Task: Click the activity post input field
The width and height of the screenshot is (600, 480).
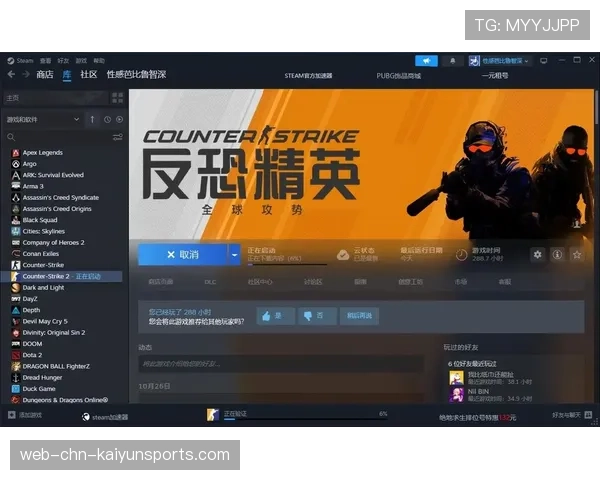Action: (x=281, y=364)
